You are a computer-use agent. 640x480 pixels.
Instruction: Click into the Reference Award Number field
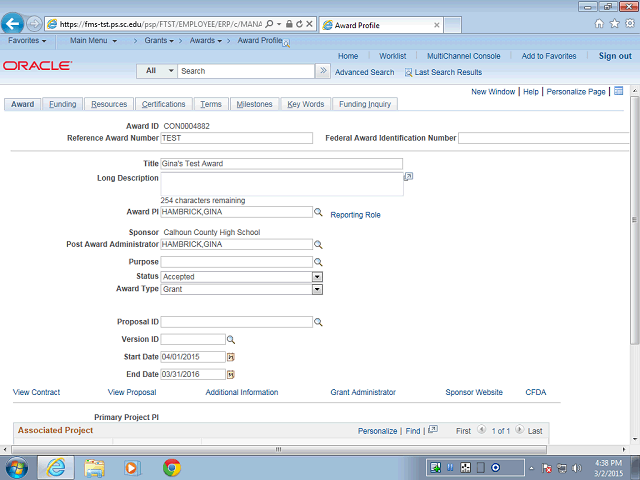[237, 138]
